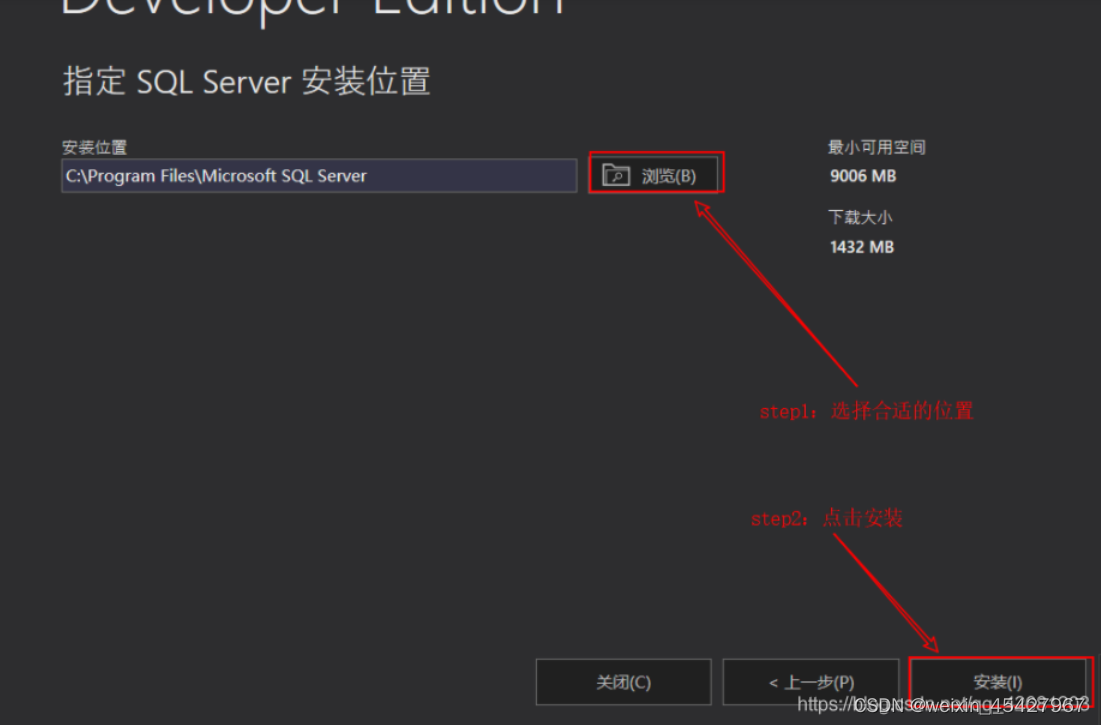
Task: Click the 指定 SQL Server 安装位置 heading
Action: click(x=246, y=81)
